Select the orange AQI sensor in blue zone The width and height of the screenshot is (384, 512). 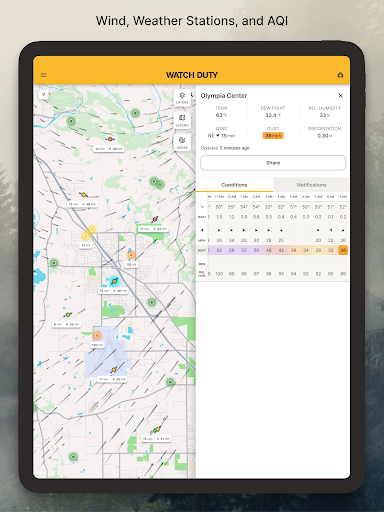[97, 335]
